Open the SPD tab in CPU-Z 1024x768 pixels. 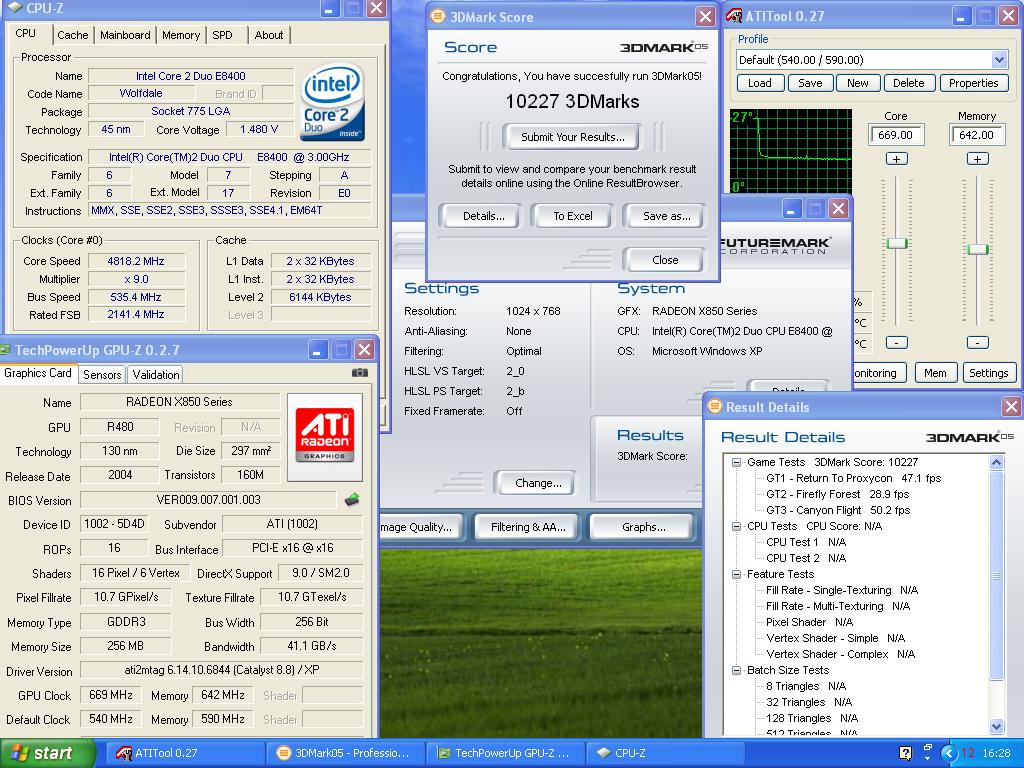tap(222, 35)
